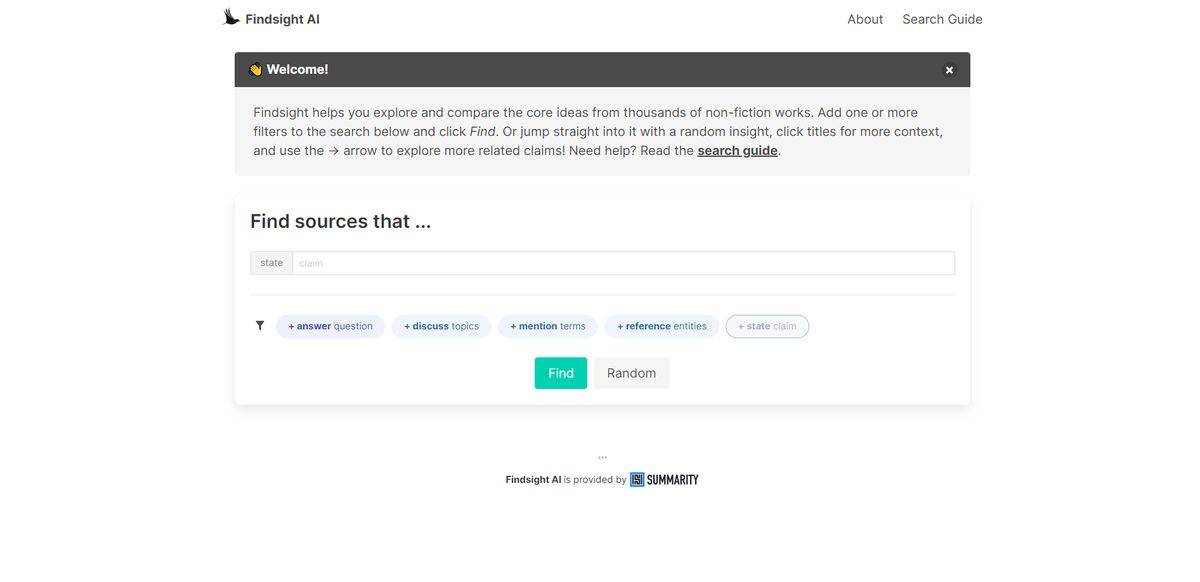The image size is (1200, 582).
Task: Click the Findsight AI link in the footer
Action: (533, 480)
